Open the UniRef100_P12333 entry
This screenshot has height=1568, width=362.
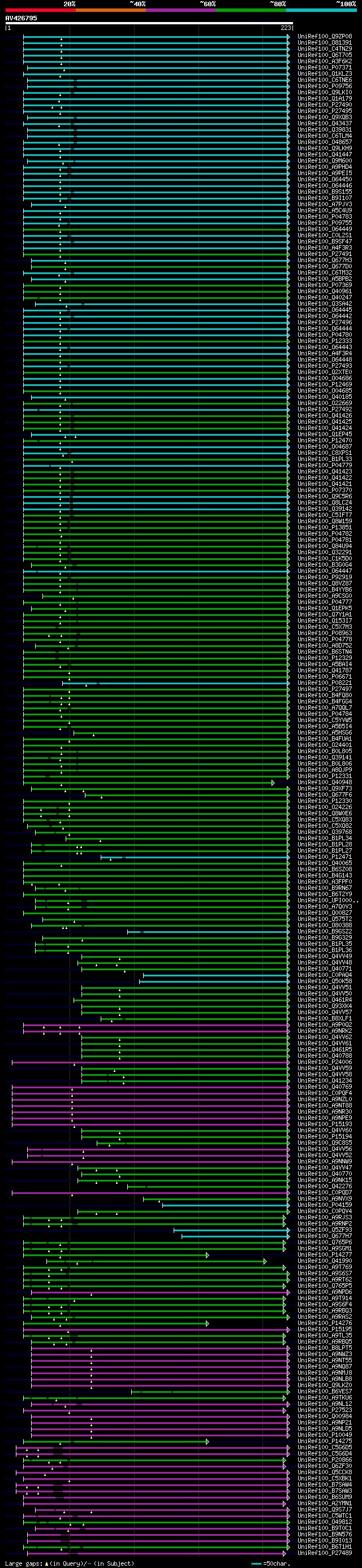pyautogui.click(x=325, y=341)
